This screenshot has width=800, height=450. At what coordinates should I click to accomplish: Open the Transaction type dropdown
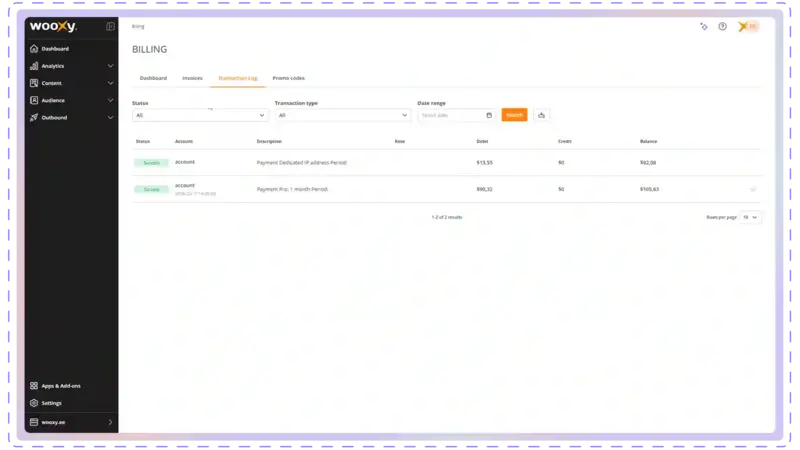point(343,115)
